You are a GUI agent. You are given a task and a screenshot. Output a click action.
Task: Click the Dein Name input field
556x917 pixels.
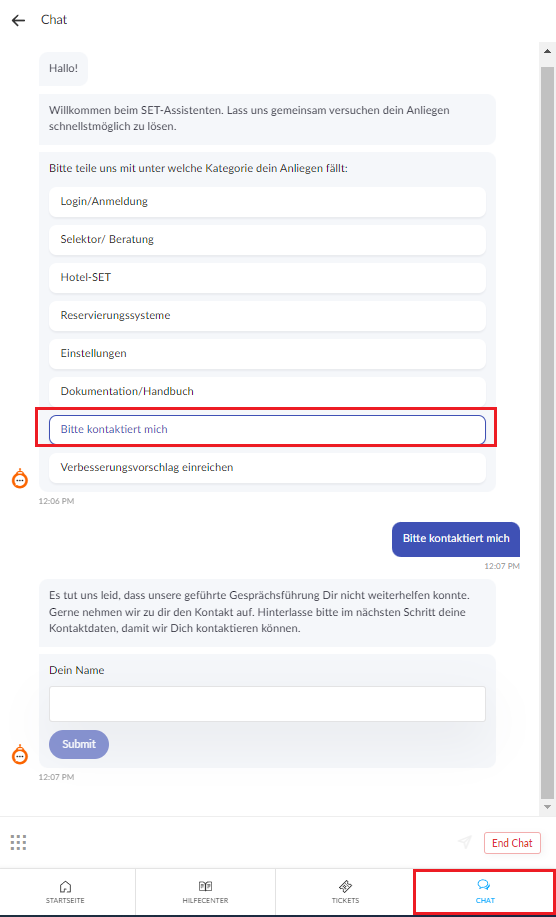267,704
